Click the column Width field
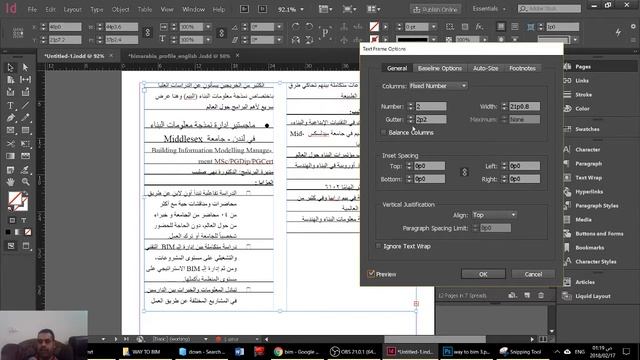This screenshot has width=640, height=360. pos(524,107)
